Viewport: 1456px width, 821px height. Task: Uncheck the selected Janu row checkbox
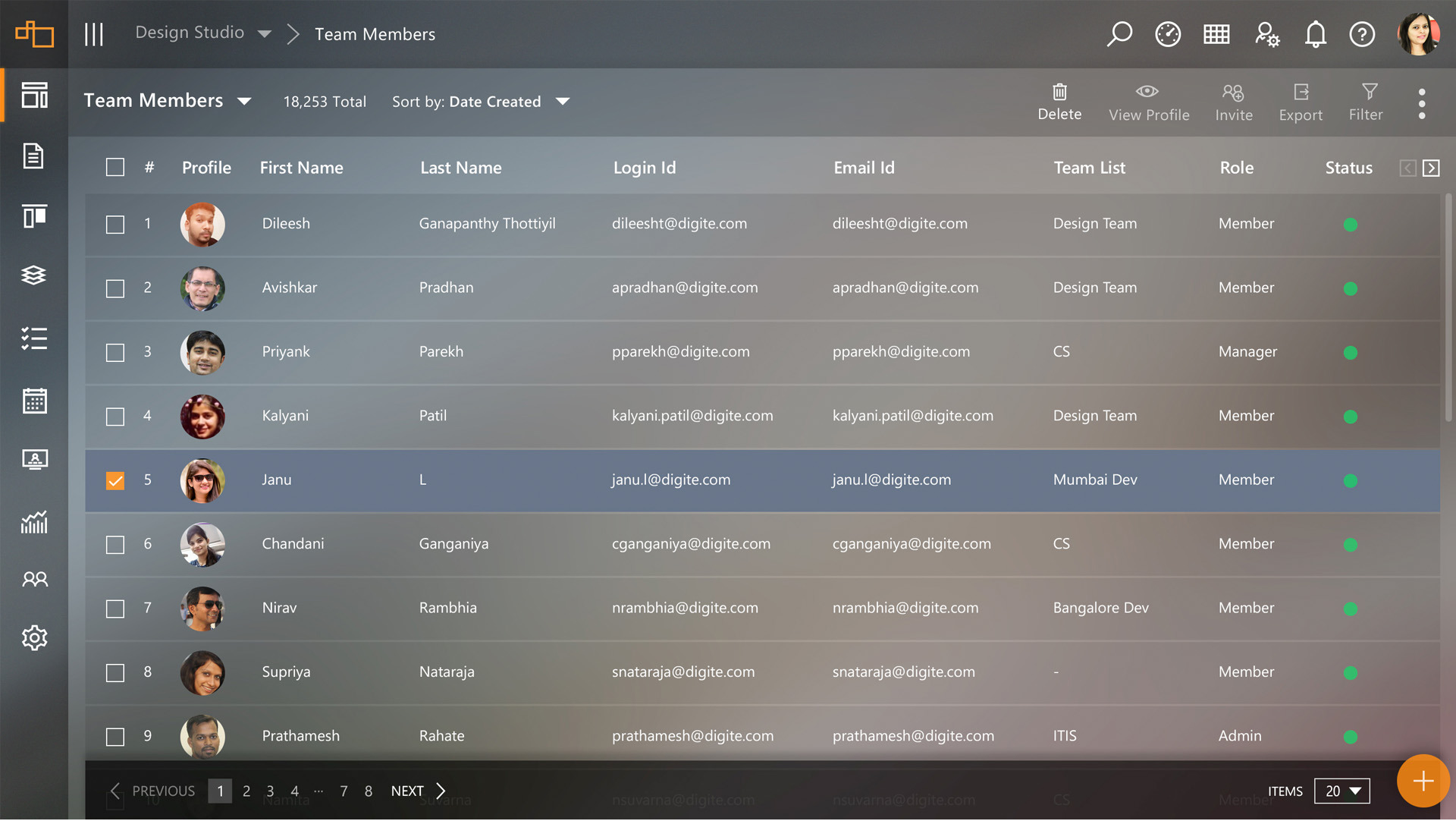(115, 481)
